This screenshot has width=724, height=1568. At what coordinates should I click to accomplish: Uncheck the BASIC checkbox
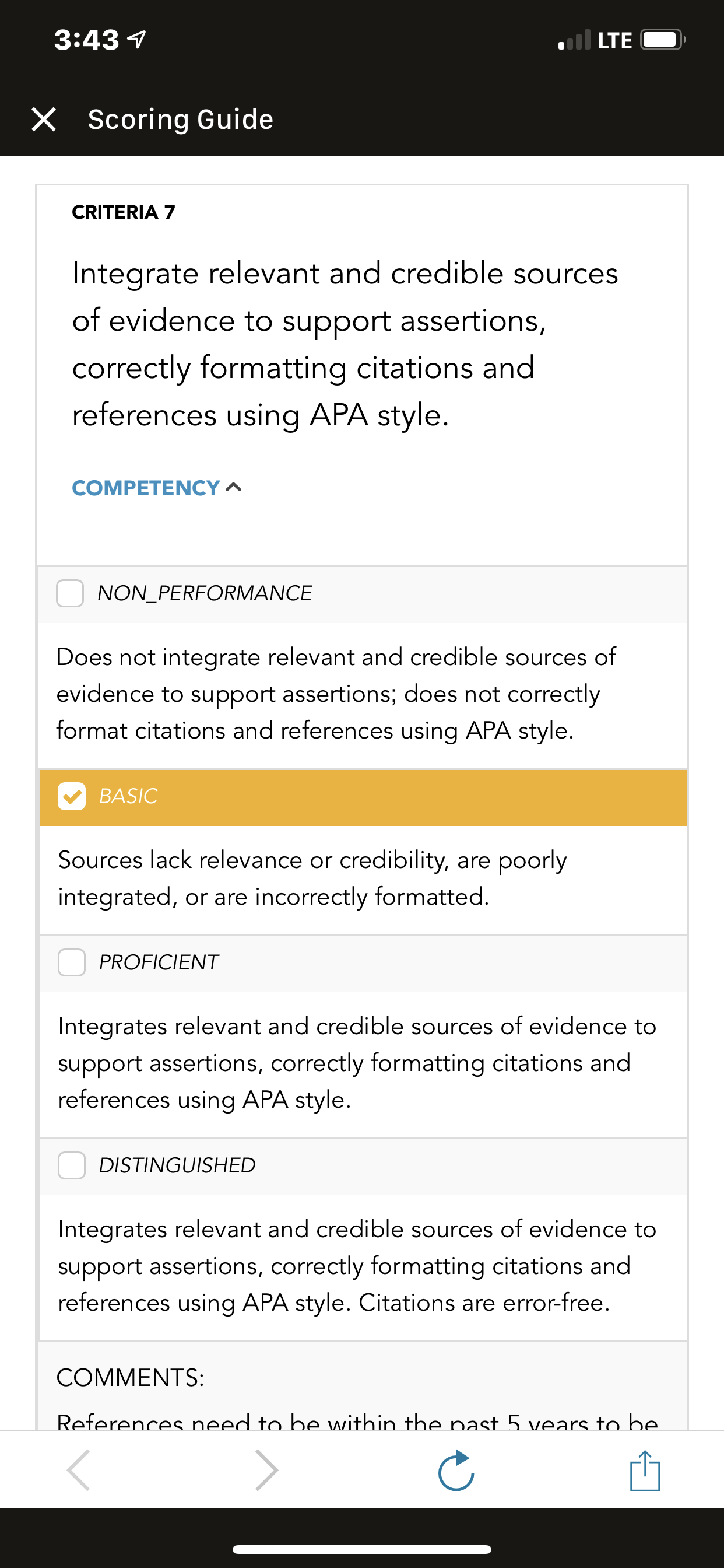click(72, 796)
